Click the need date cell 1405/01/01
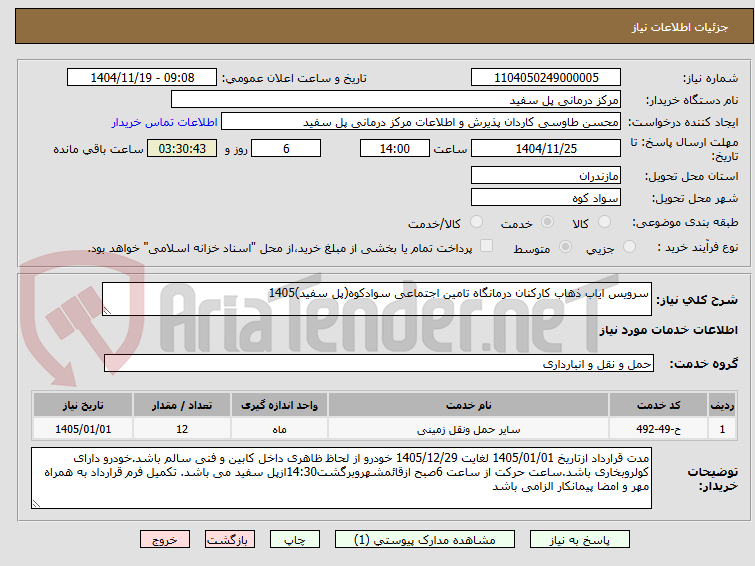 coord(83,429)
